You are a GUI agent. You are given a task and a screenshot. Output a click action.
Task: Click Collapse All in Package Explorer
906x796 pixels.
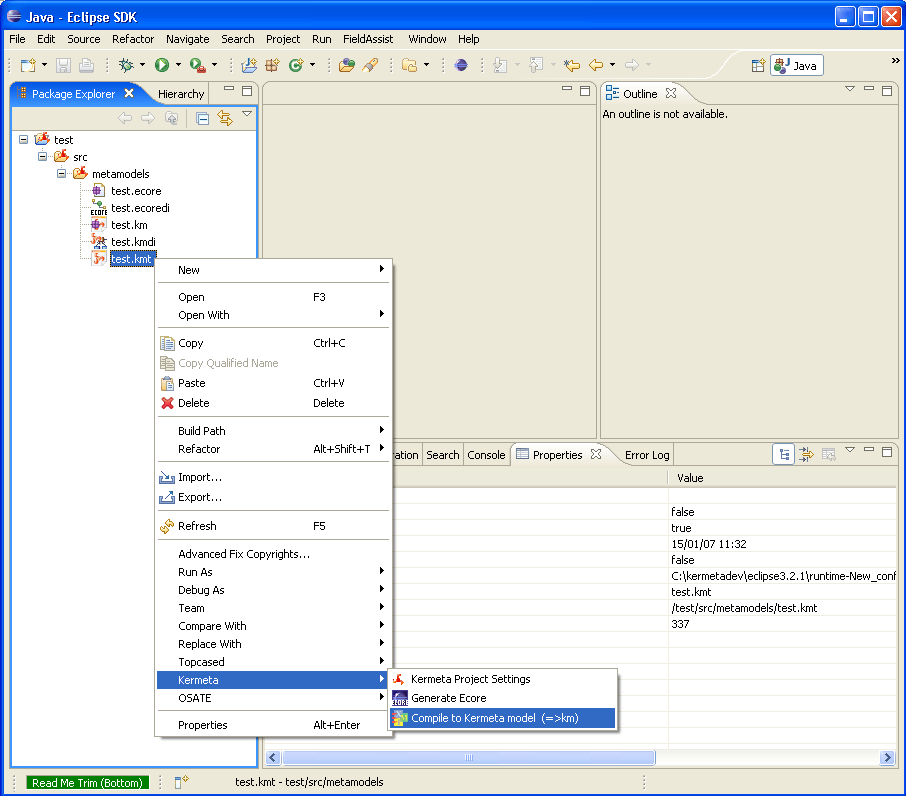coord(202,118)
